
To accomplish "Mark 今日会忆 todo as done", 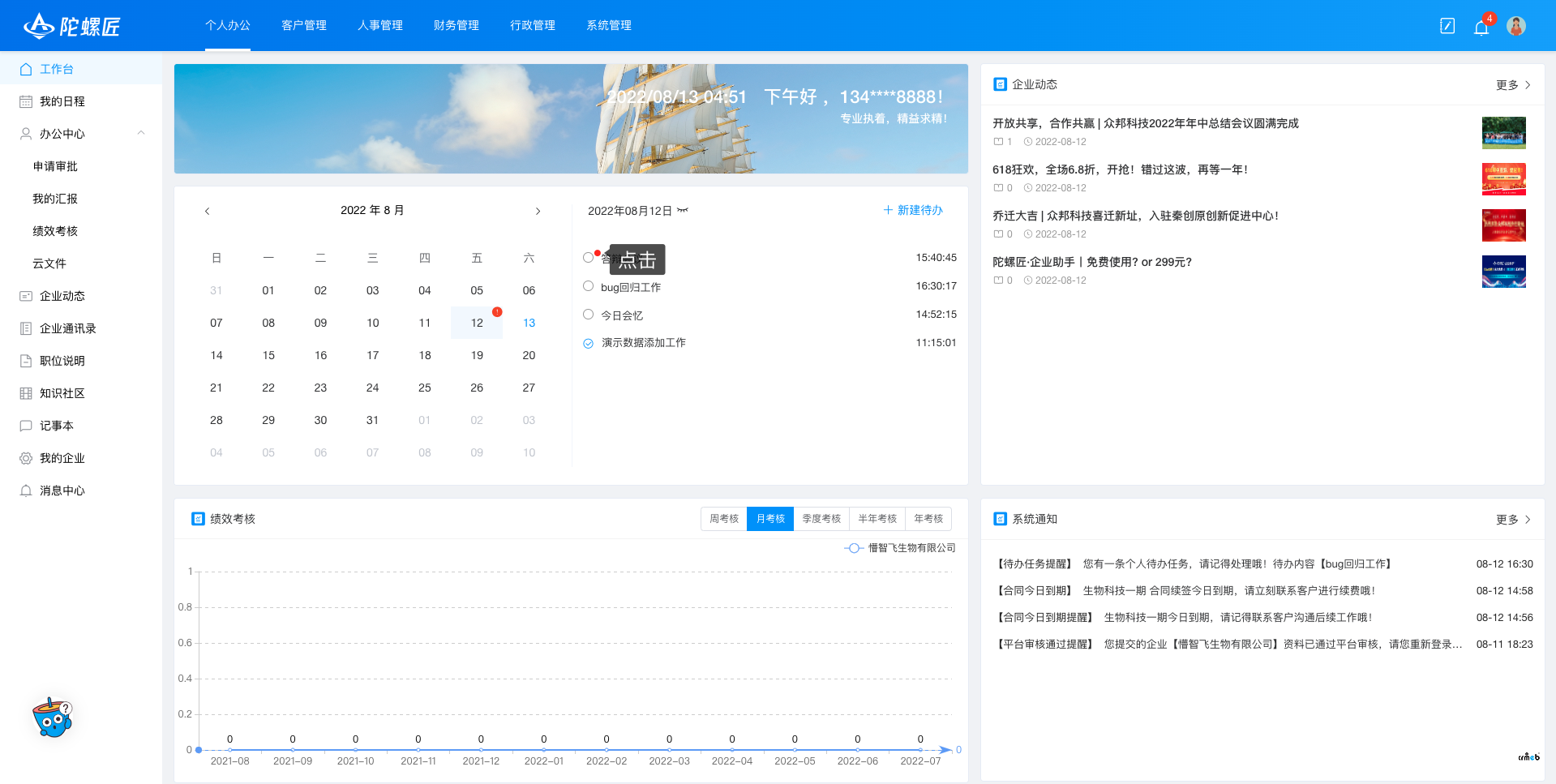I will (x=589, y=315).
